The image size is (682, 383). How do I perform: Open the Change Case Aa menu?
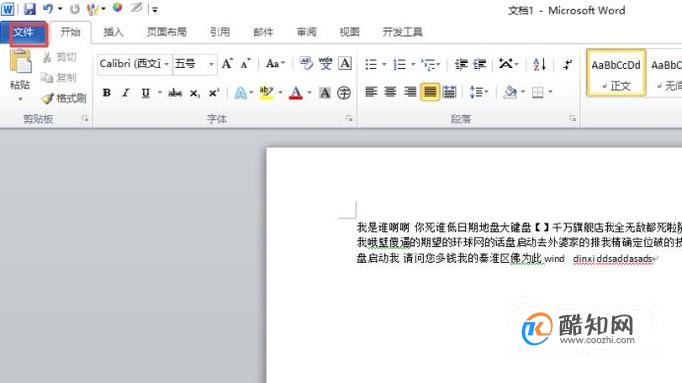coord(274,64)
